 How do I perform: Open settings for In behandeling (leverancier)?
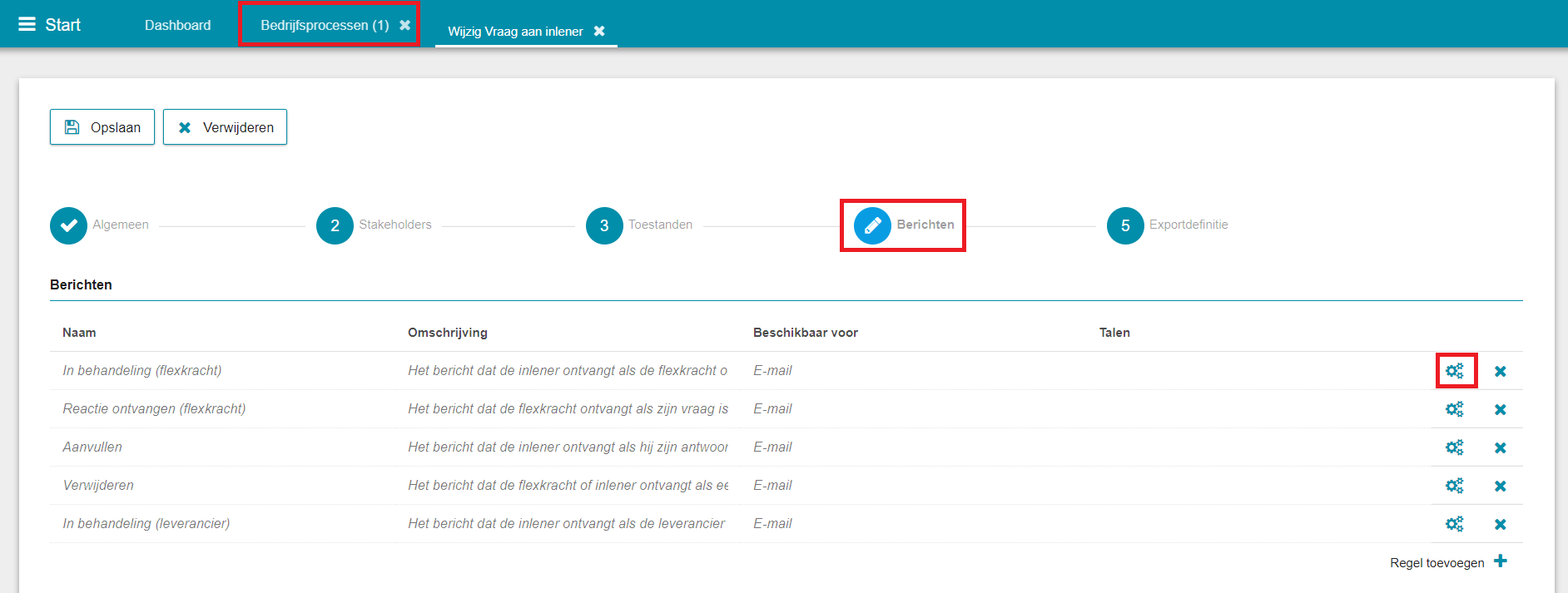point(1455,524)
